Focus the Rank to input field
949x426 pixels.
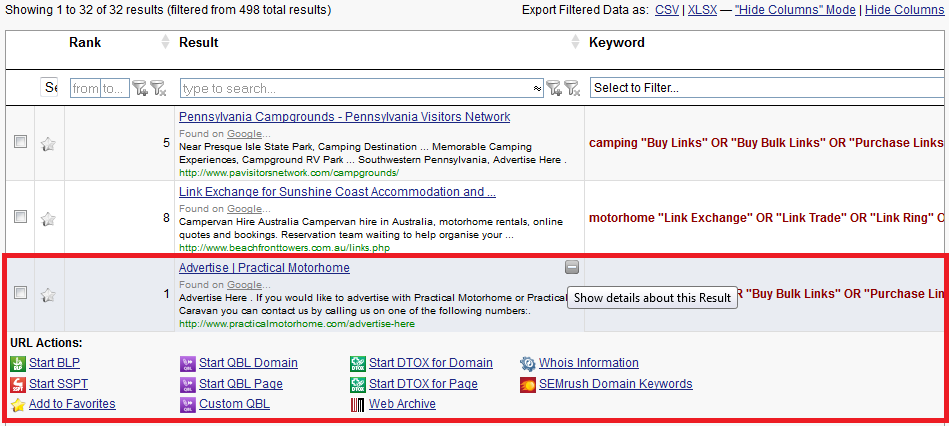pyautogui.click(x=115, y=88)
